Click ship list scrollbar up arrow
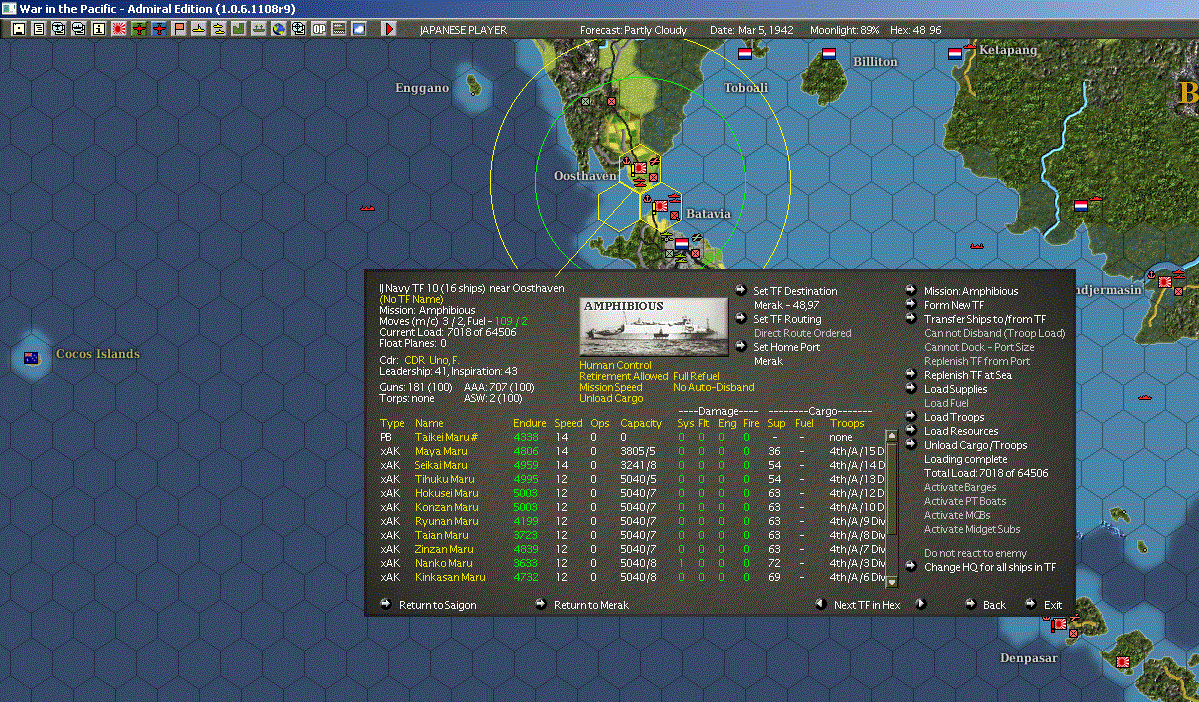Screen dimensions: 1199x702 tap(891, 436)
